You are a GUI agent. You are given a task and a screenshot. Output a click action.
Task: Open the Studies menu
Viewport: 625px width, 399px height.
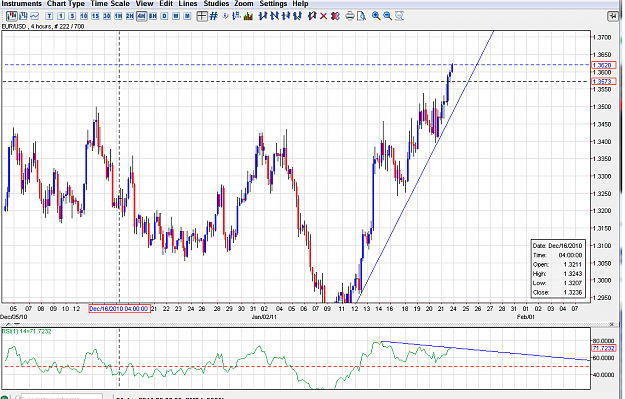click(216, 4)
